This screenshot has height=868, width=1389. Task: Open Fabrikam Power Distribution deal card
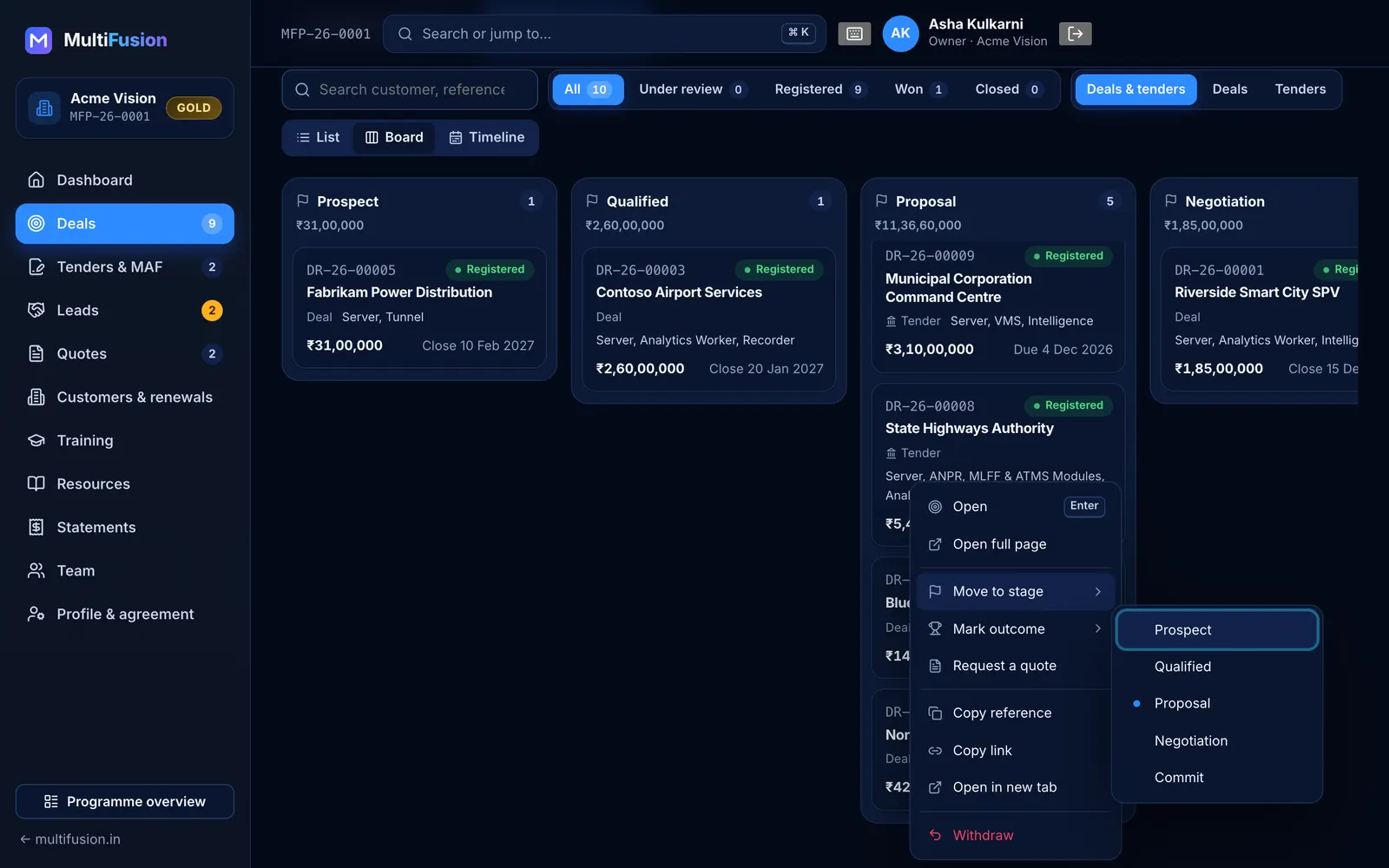(419, 308)
